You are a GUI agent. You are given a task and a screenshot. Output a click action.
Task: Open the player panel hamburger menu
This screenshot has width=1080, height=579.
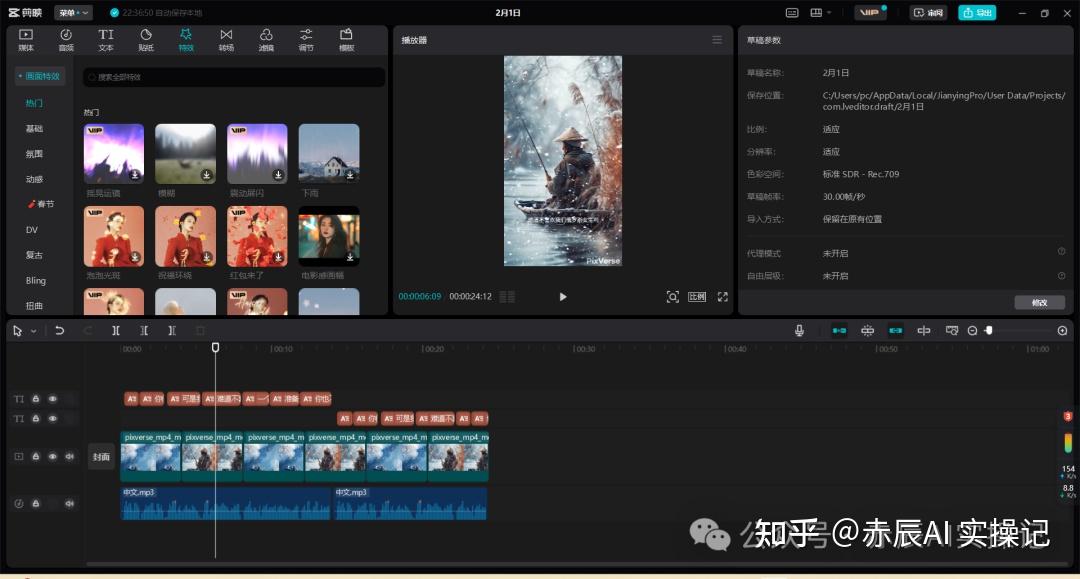(x=717, y=40)
